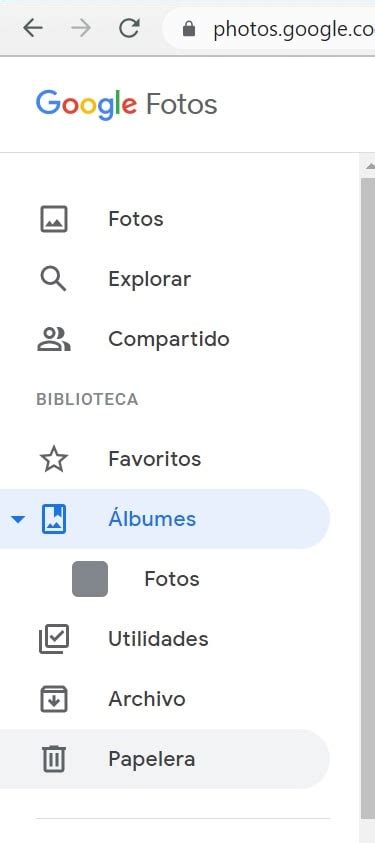Open the gray Fotos album thumbnail
Image resolution: width=375 pixels, height=843 pixels.
coord(90,579)
